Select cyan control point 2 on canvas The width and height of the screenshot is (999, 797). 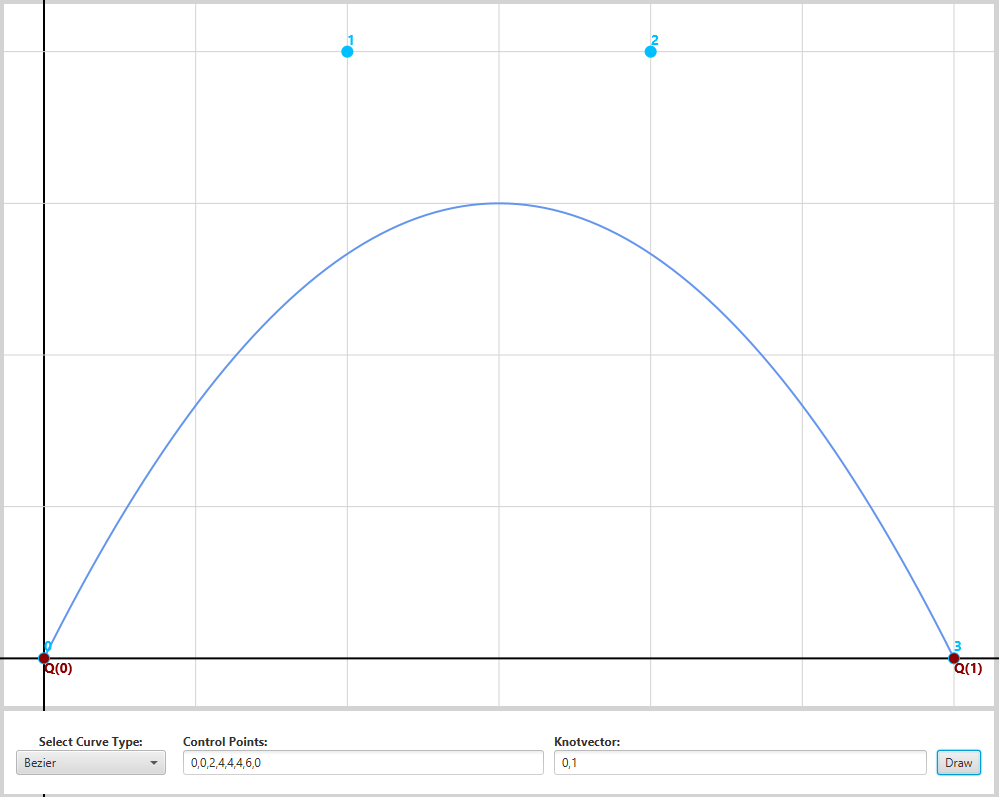(650, 51)
